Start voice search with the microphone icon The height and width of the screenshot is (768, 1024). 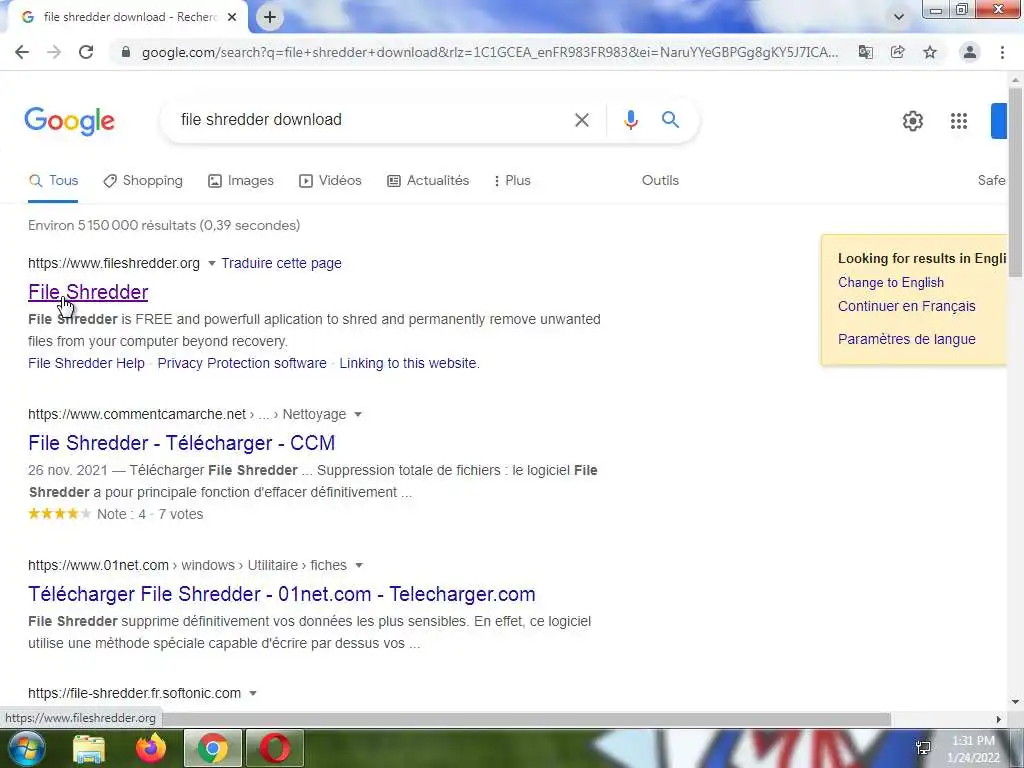coord(631,120)
